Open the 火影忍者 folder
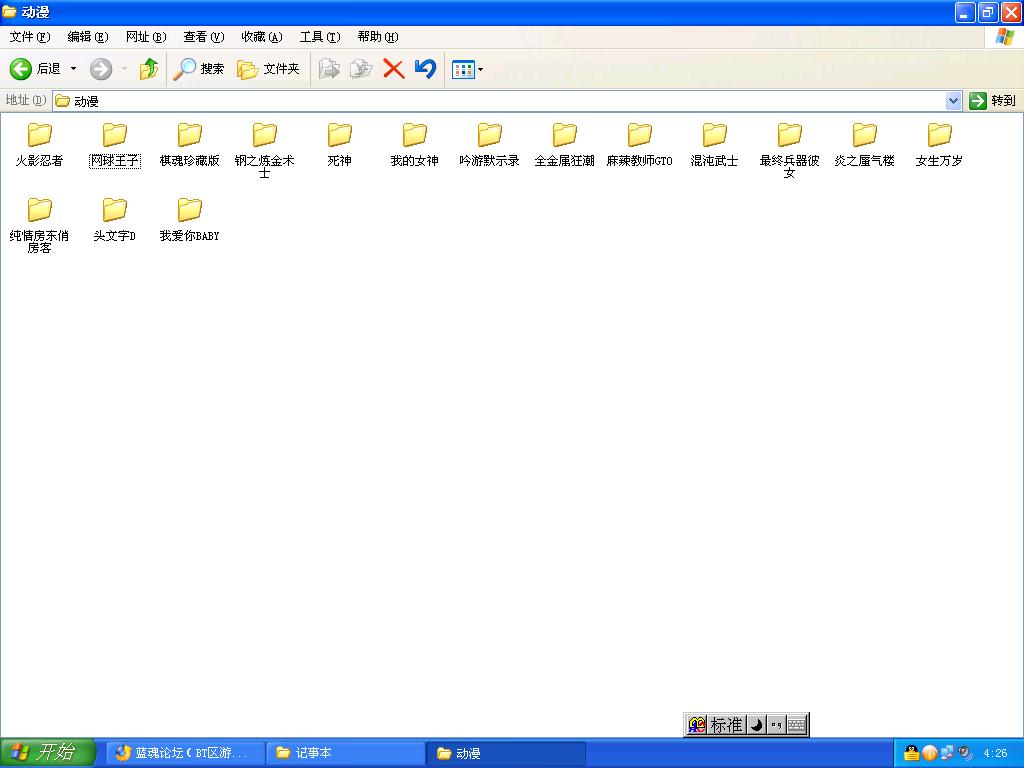The image size is (1024, 768). [39, 136]
